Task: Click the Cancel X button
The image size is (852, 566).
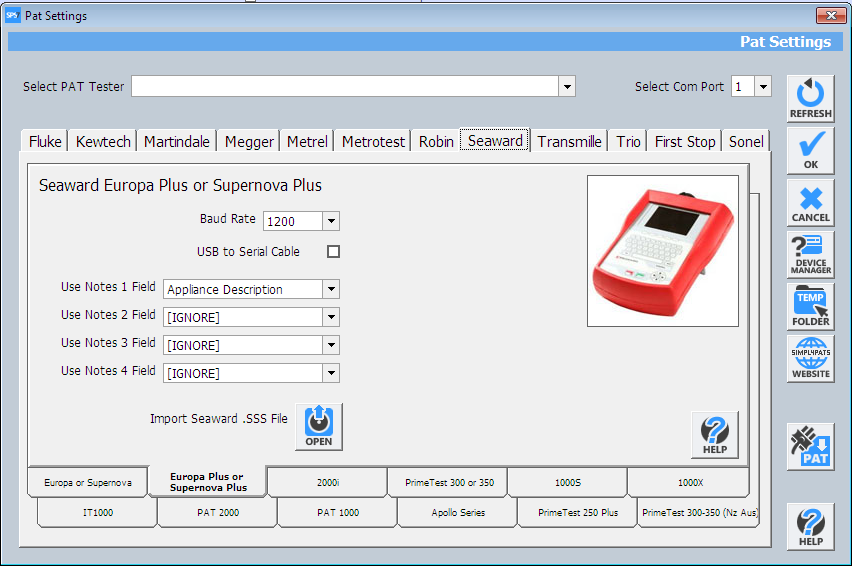Action: click(x=810, y=202)
